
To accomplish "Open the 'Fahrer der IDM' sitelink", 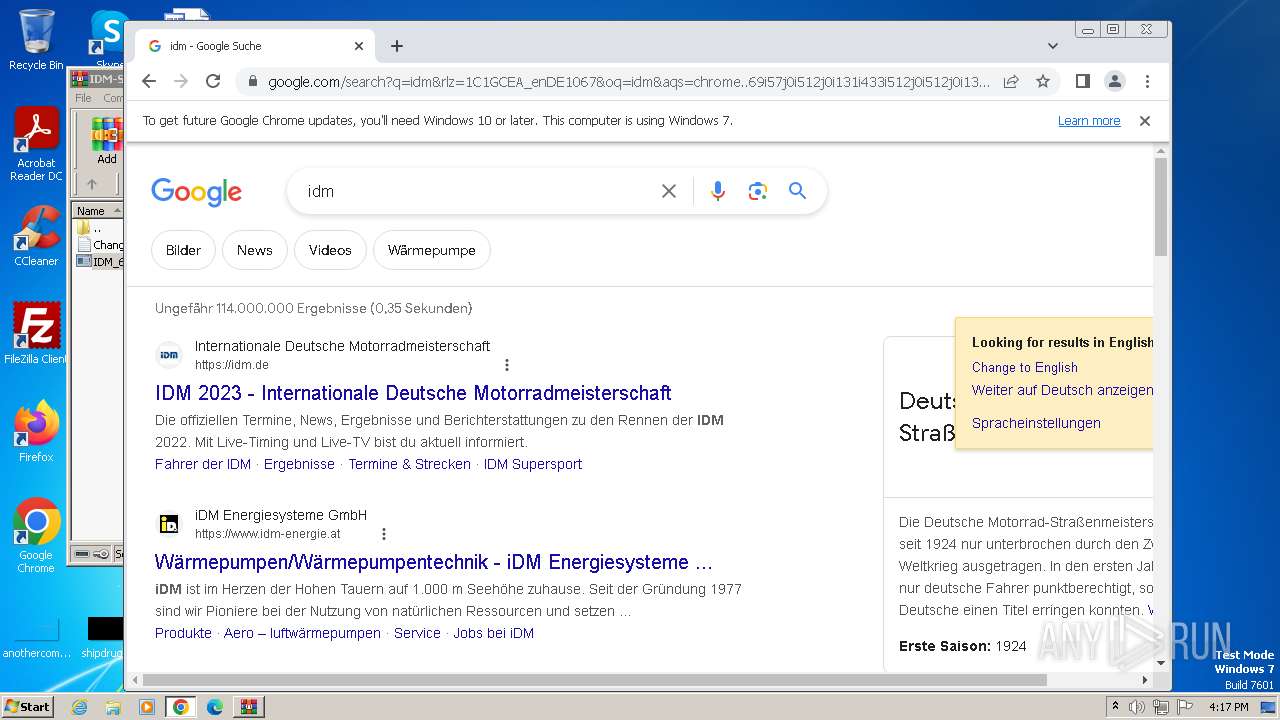I will 203,464.
